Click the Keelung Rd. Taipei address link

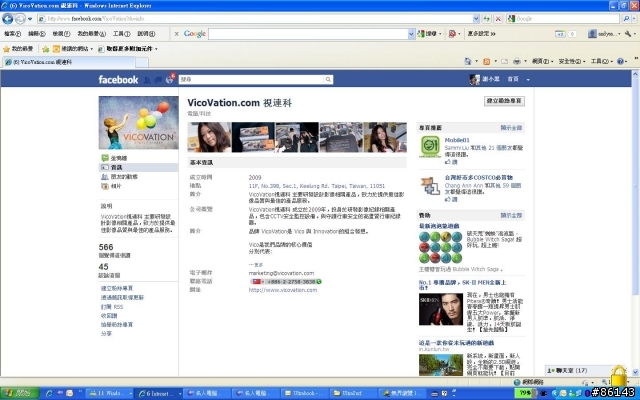click(x=316, y=186)
